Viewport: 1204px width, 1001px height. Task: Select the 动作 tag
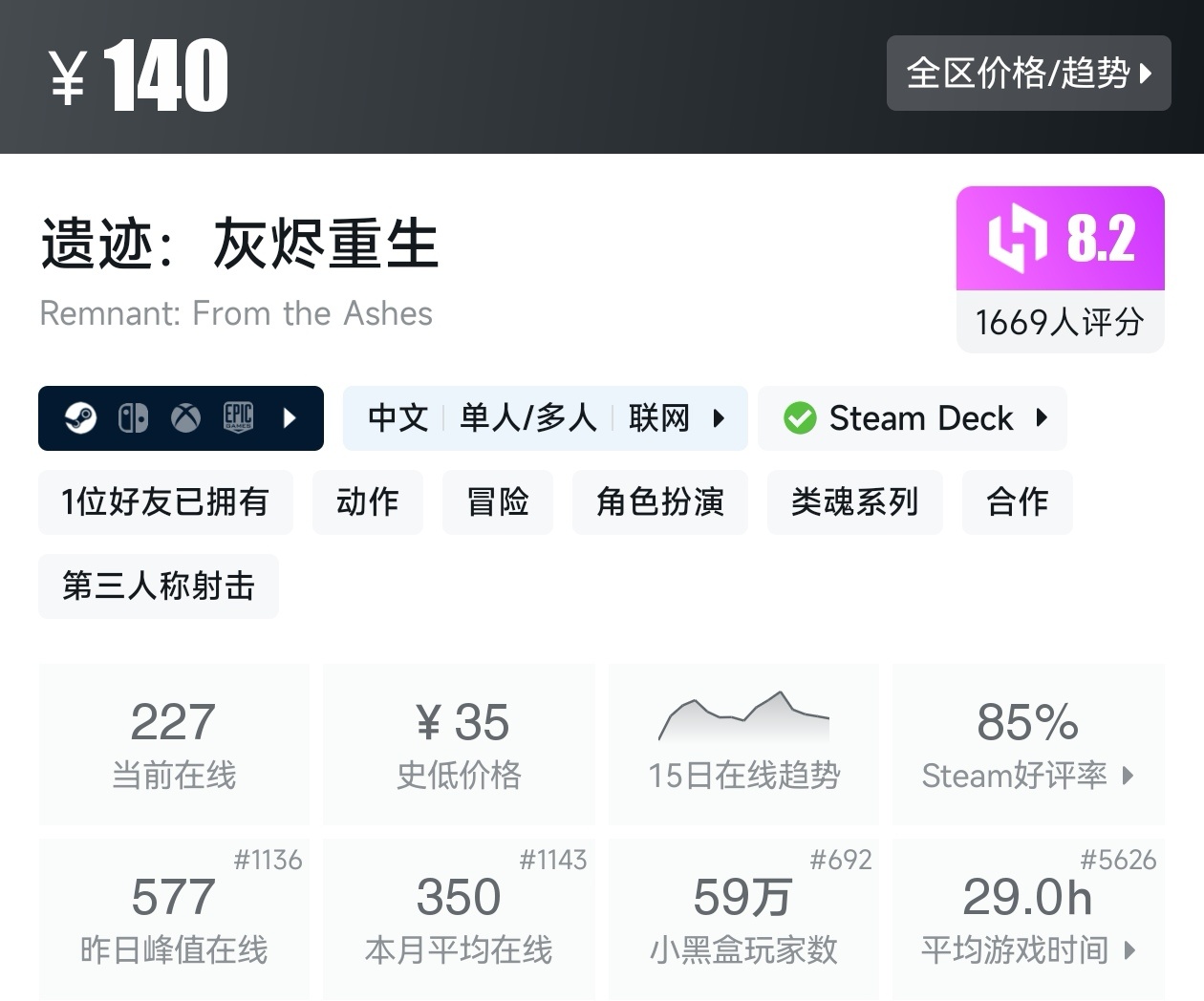pos(368,501)
